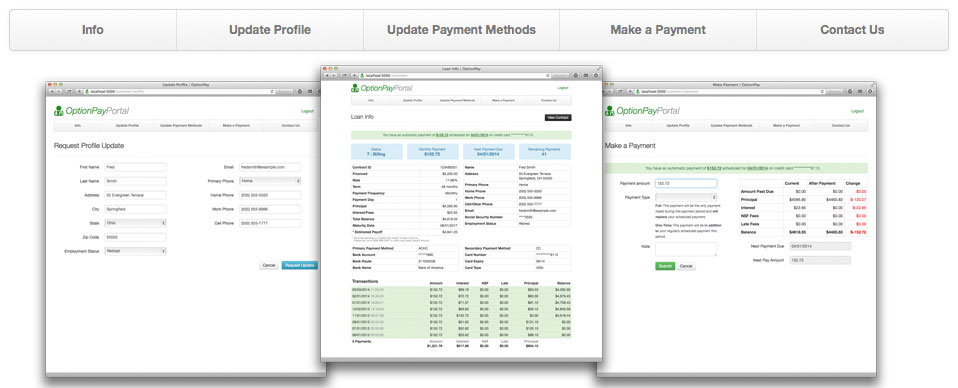Click browser back arrow in Update Profile window
The image size is (958, 388).
pos(52,91)
